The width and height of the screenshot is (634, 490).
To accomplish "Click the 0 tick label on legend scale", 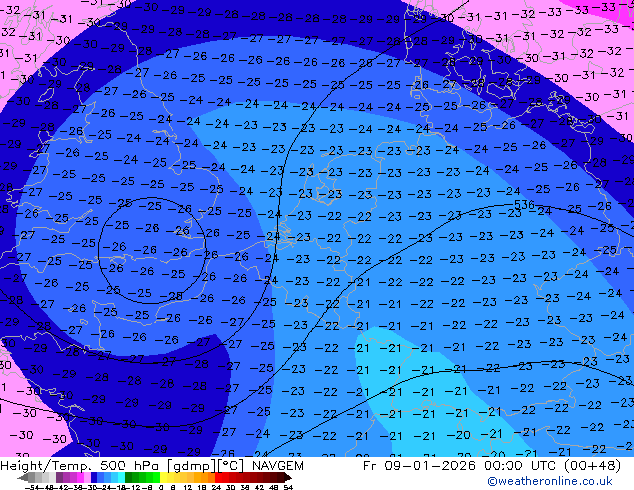I will click(161, 487).
